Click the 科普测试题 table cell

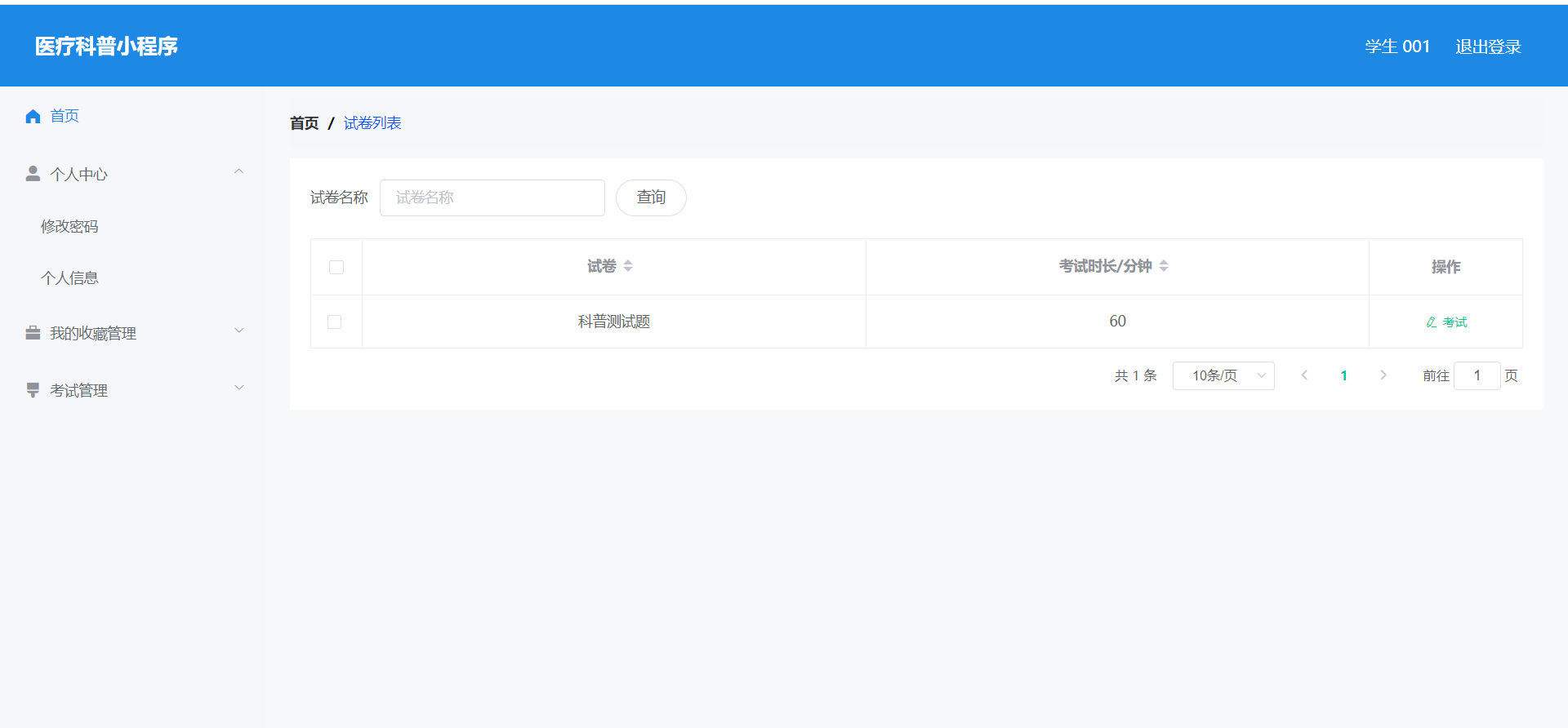(614, 322)
